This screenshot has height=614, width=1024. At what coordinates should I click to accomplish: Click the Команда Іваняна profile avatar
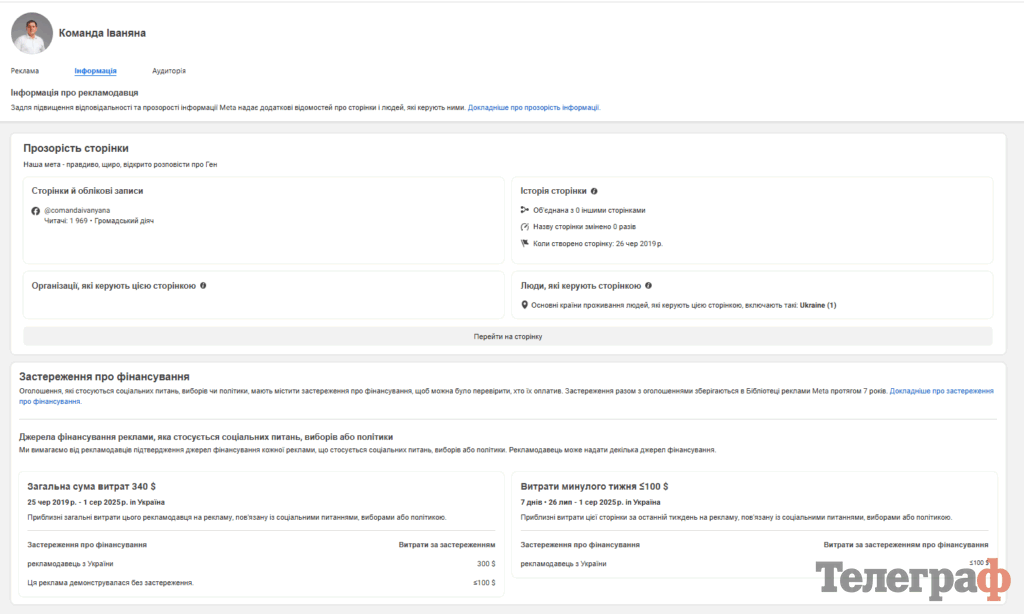coord(32,33)
